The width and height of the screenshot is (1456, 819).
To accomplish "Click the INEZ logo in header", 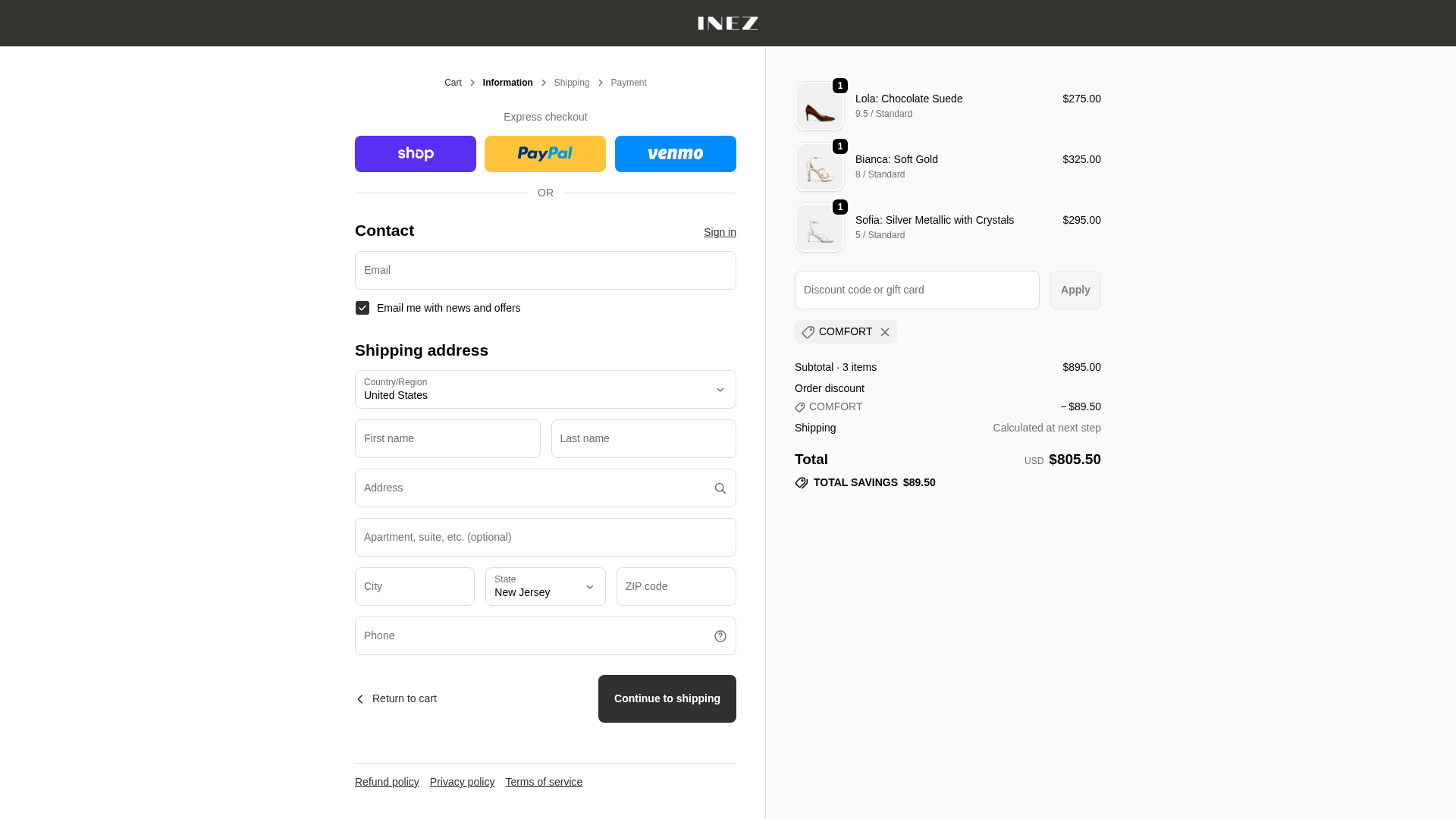I will [x=728, y=24].
